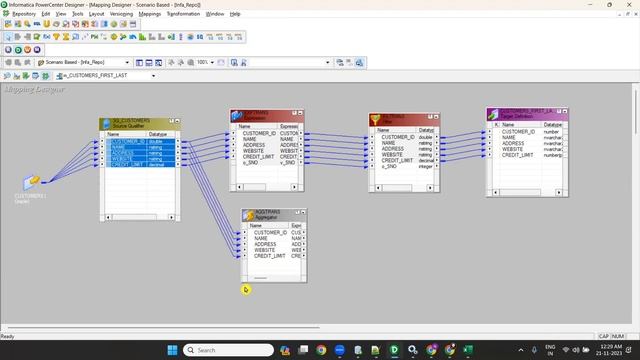The width and height of the screenshot is (640, 360).
Task: Click the Windows Start button
Action: pyautogui.click(x=172, y=350)
